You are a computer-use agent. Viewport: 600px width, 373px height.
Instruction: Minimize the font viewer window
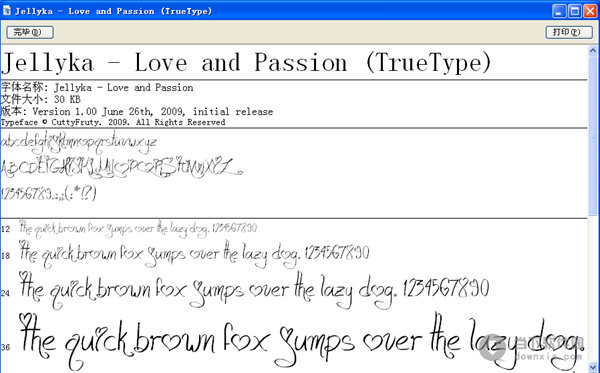[x=559, y=11]
